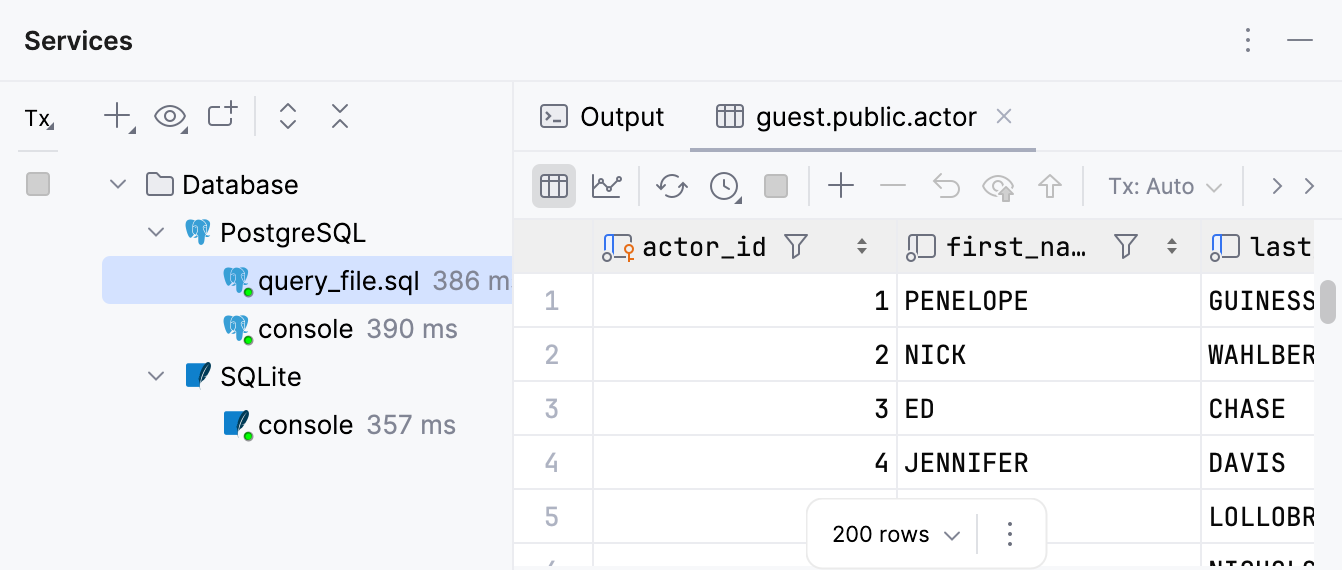The image size is (1342, 570).
Task: Select the ED cell
Action: [1049, 408]
